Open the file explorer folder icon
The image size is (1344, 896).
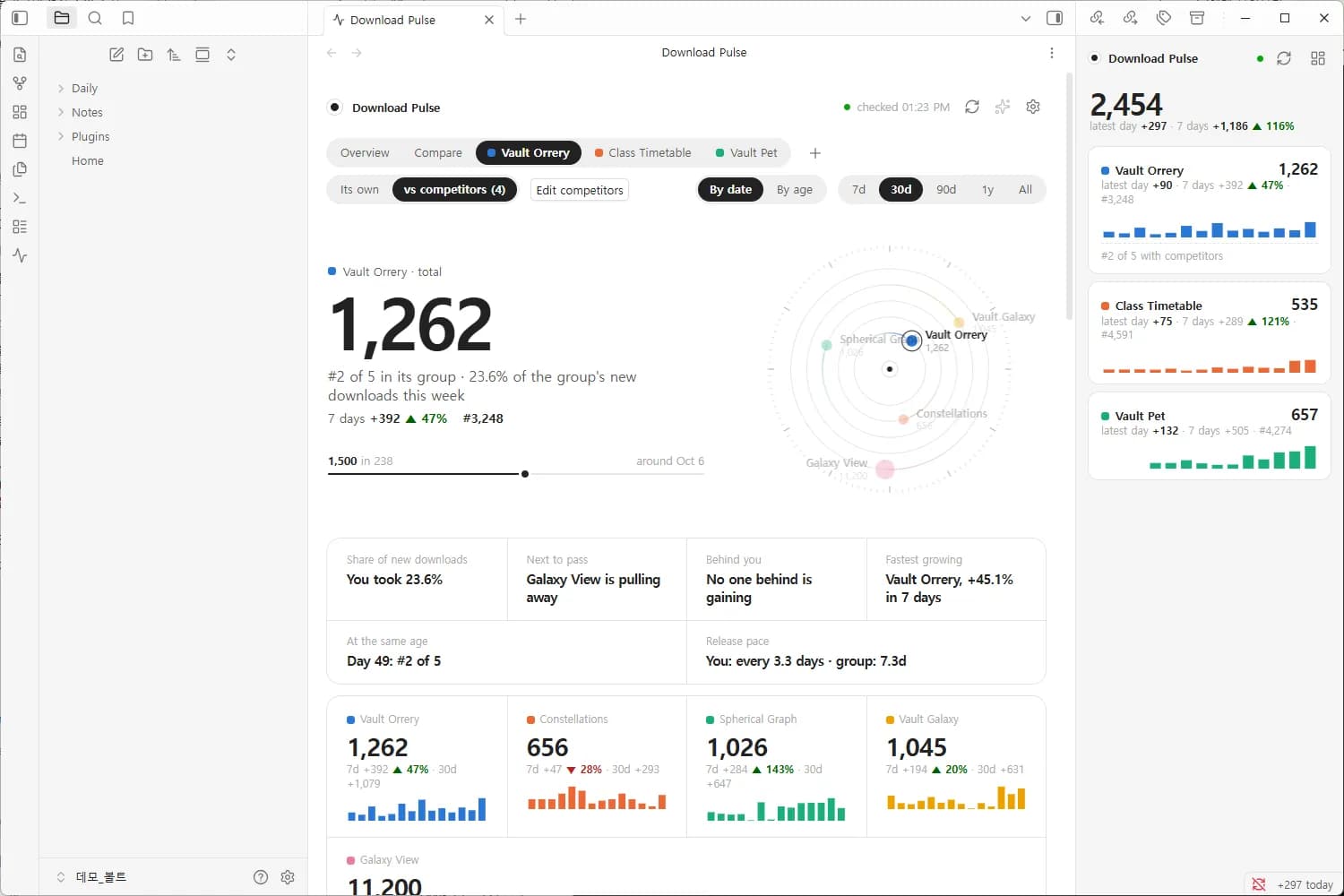coord(62,18)
